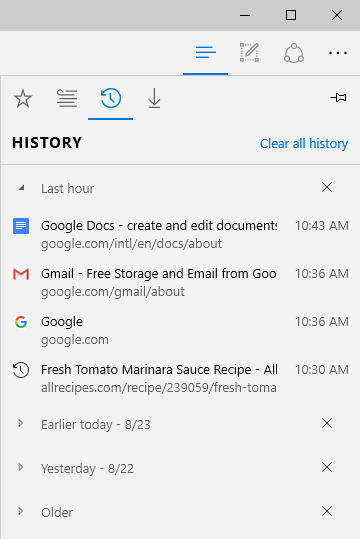Open the Google Docs history entry
This screenshot has width=360, height=539.
181,234
